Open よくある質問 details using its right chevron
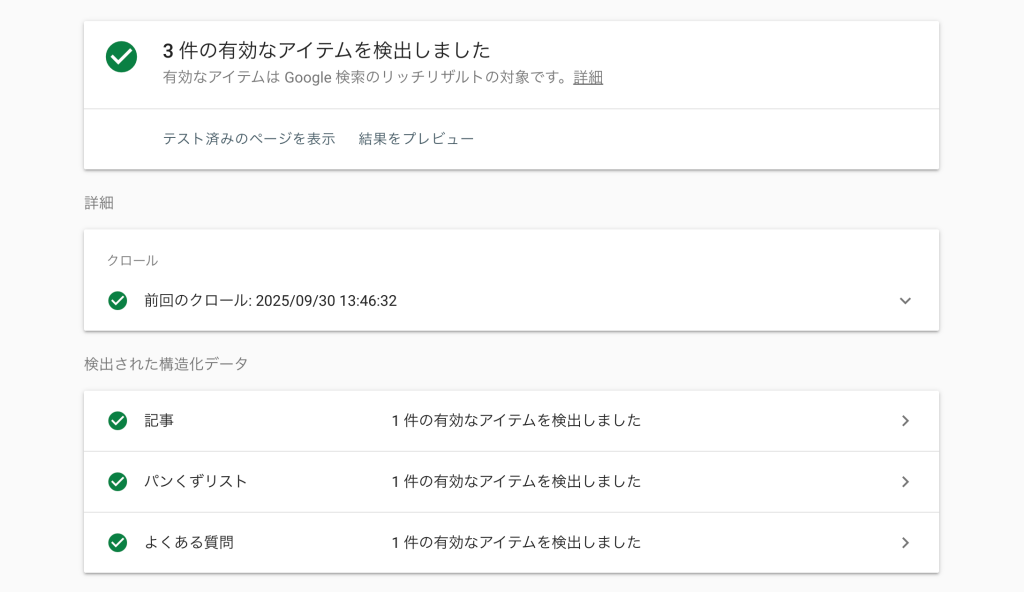This screenshot has width=1024, height=592. pyautogui.click(x=905, y=543)
